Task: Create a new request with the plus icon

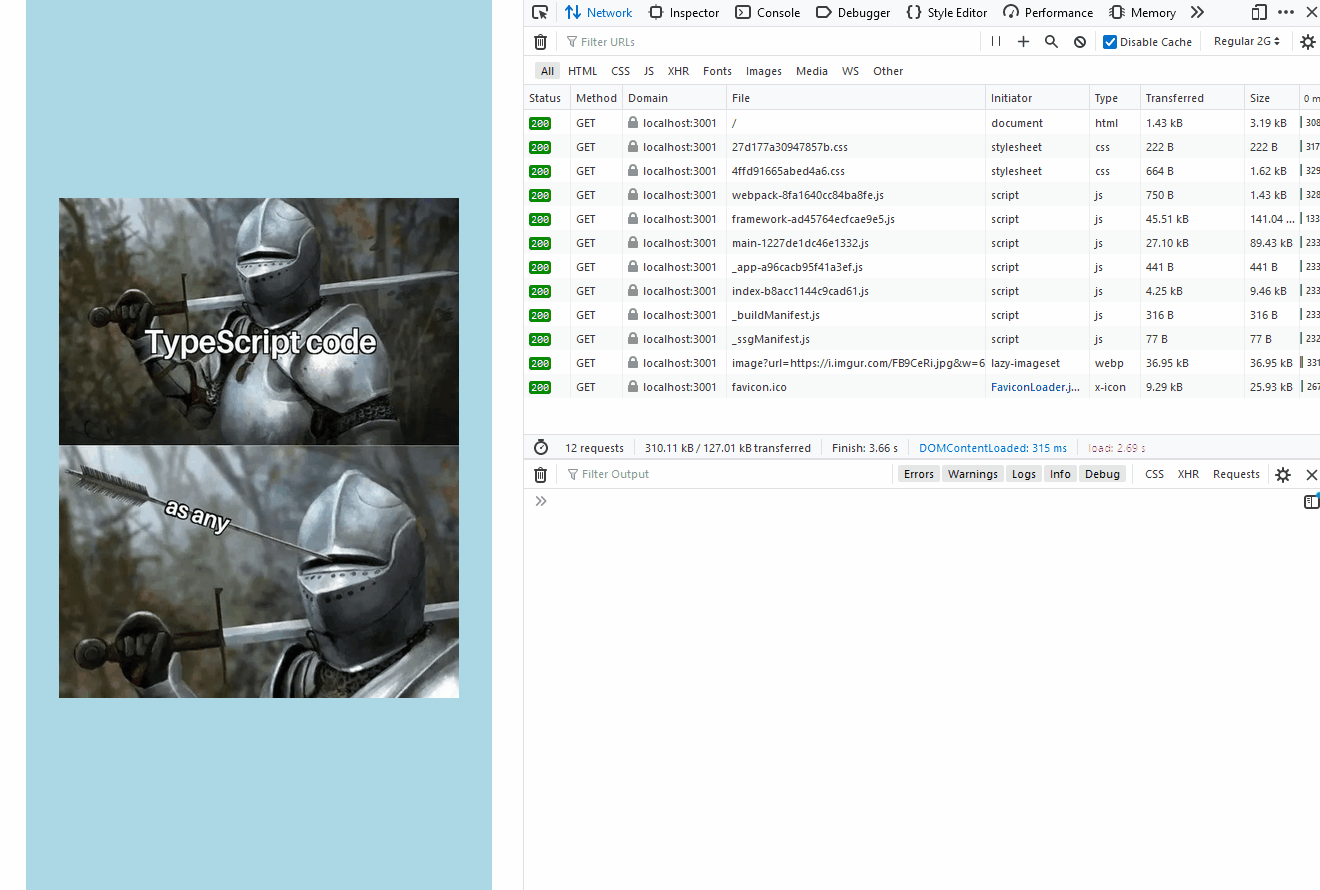Action: point(1023,41)
